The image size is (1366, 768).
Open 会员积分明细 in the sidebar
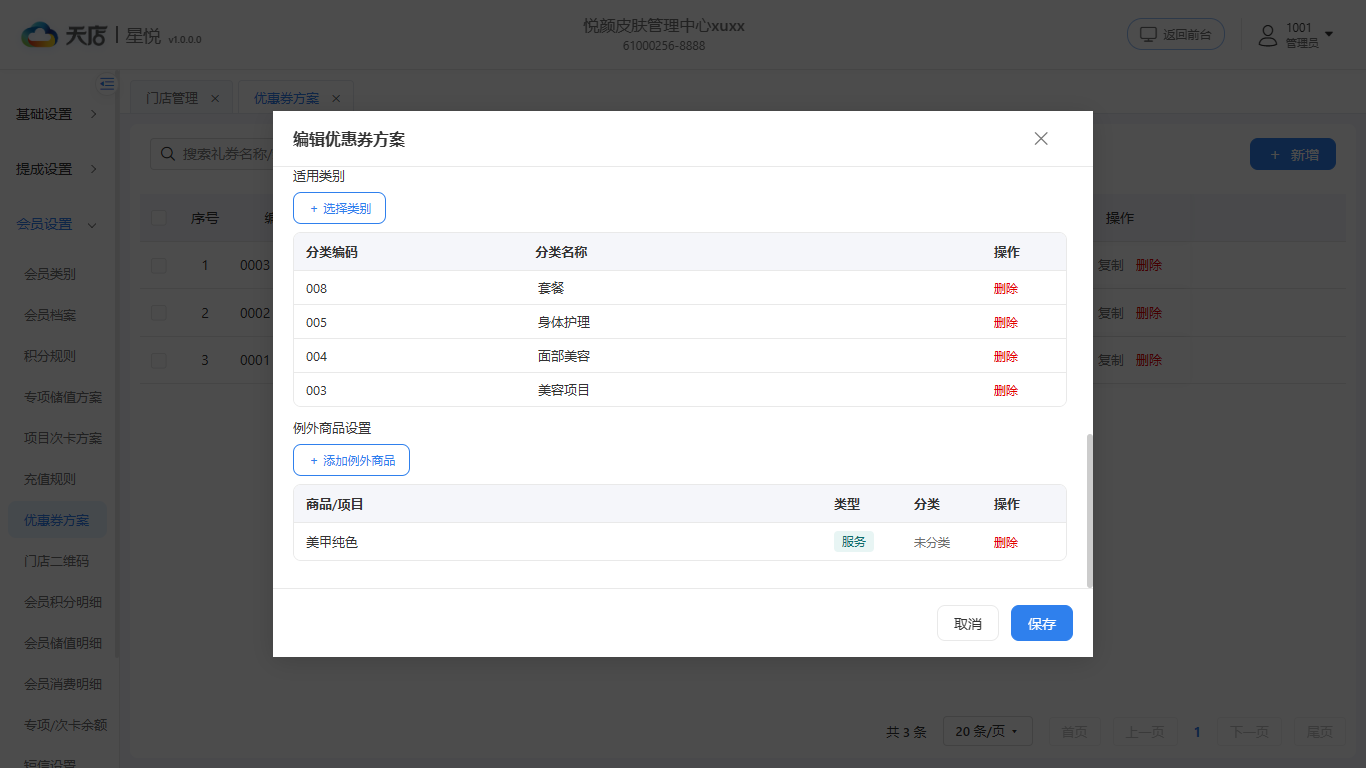click(x=63, y=602)
